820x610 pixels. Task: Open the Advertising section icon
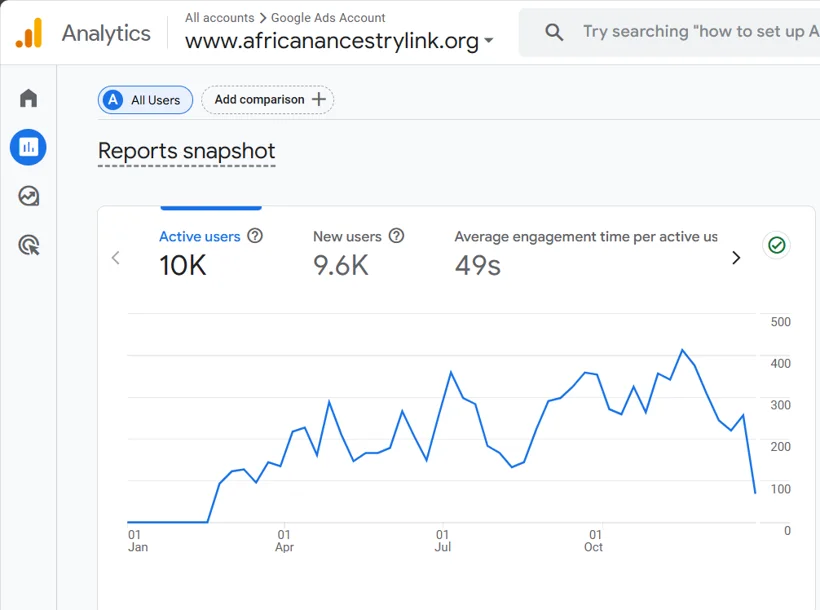click(x=28, y=245)
